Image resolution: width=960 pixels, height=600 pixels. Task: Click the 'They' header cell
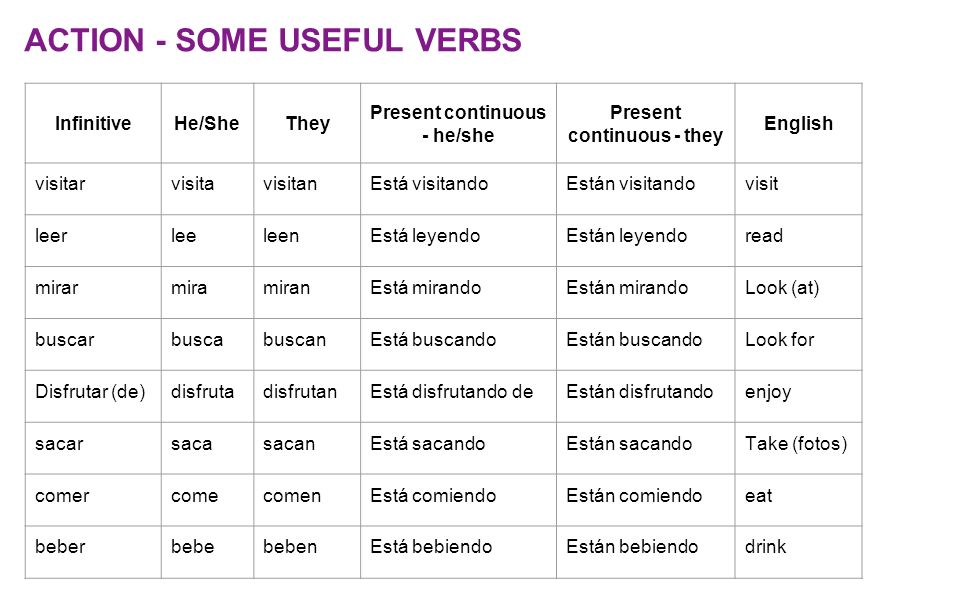(x=307, y=123)
